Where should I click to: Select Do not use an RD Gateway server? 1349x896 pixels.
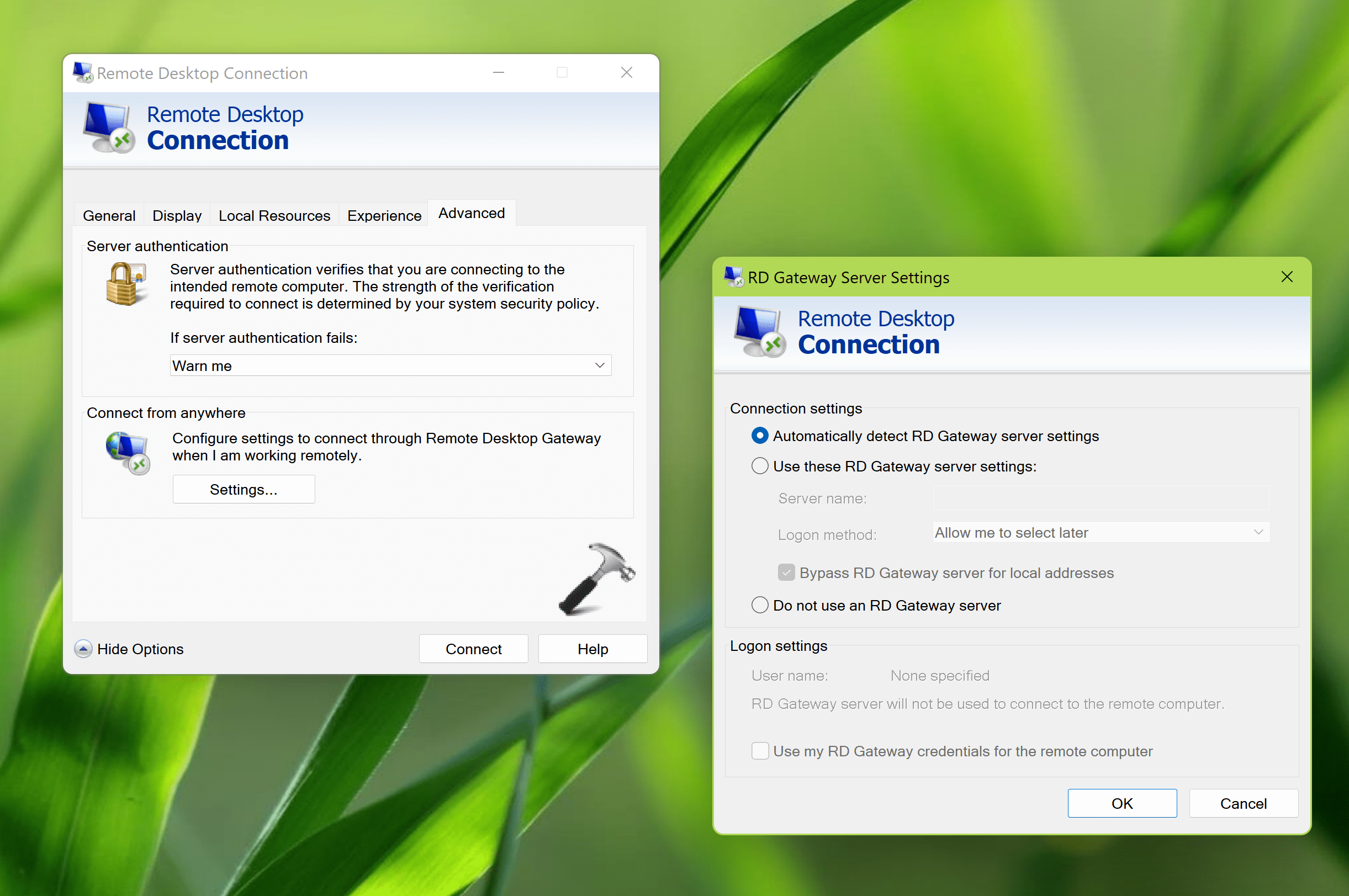coord(760,605)
